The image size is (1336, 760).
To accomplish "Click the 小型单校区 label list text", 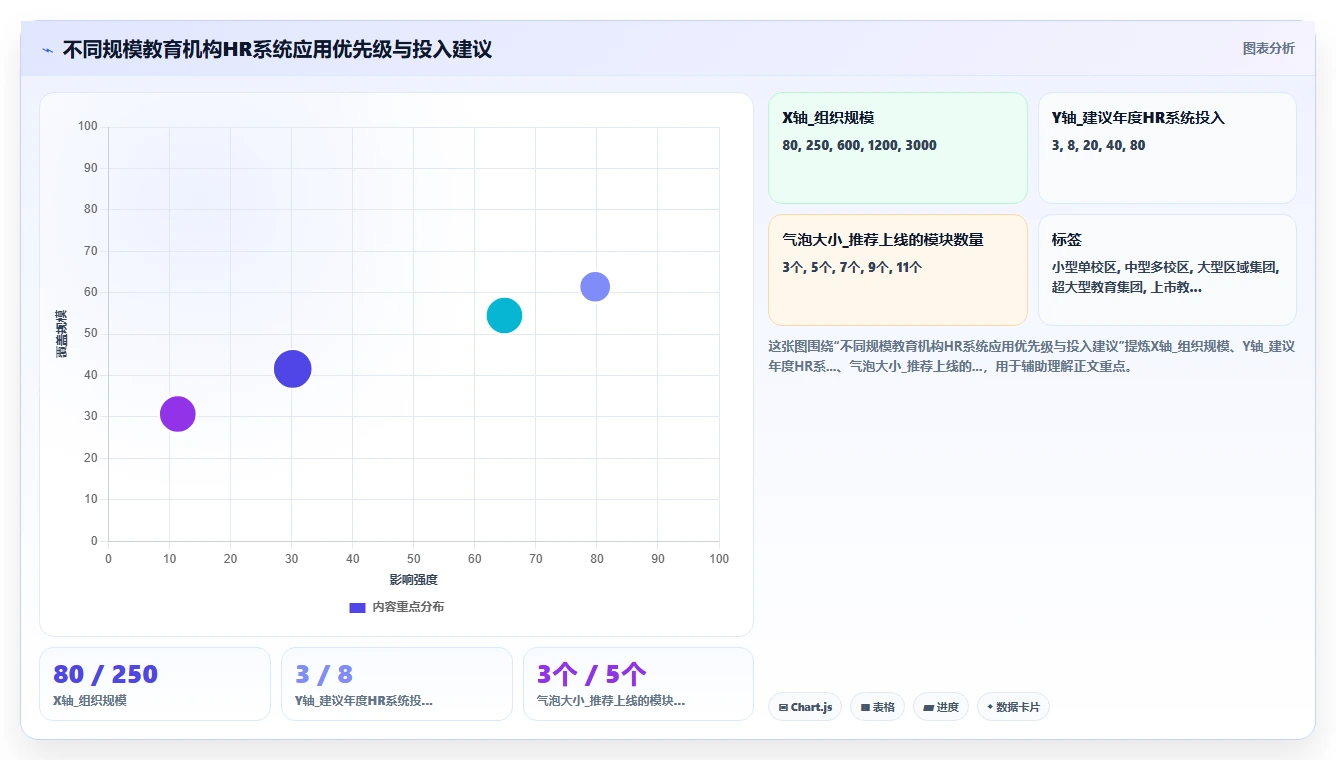I will 1166,277.
